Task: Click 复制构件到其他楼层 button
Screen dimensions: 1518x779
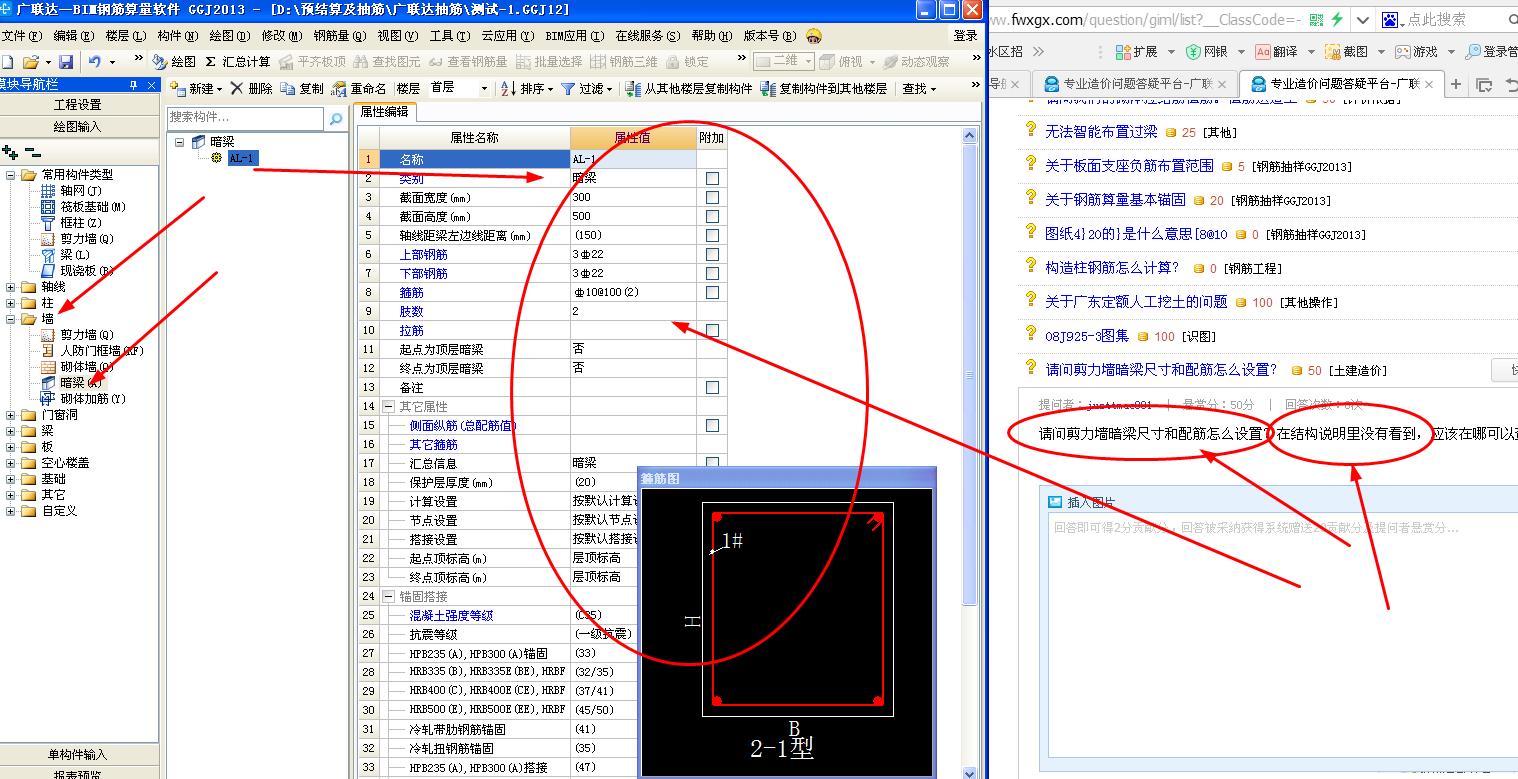Action: tap(824, 88)
